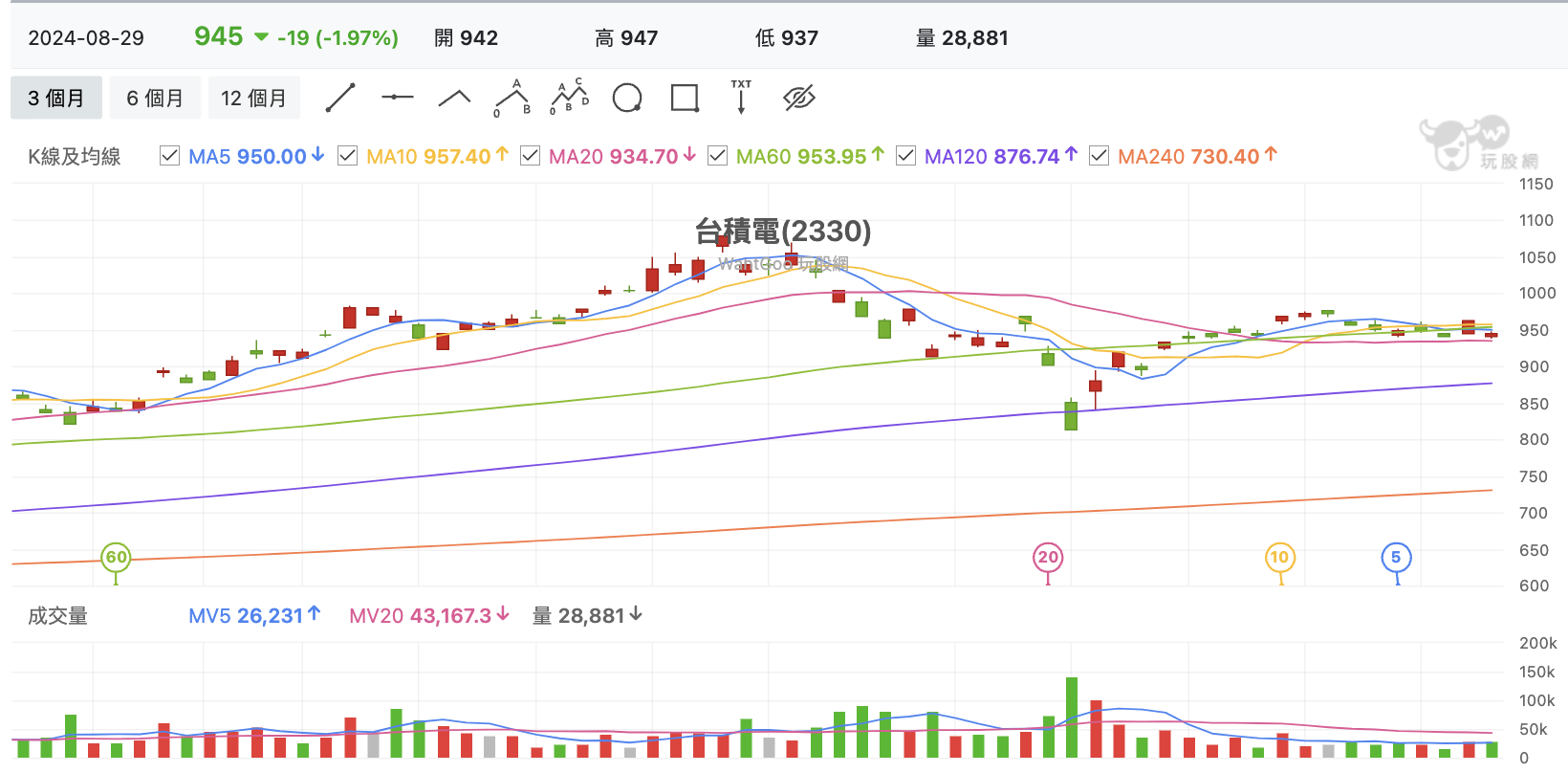Click the closing price 945

click(x=219, y=36)
